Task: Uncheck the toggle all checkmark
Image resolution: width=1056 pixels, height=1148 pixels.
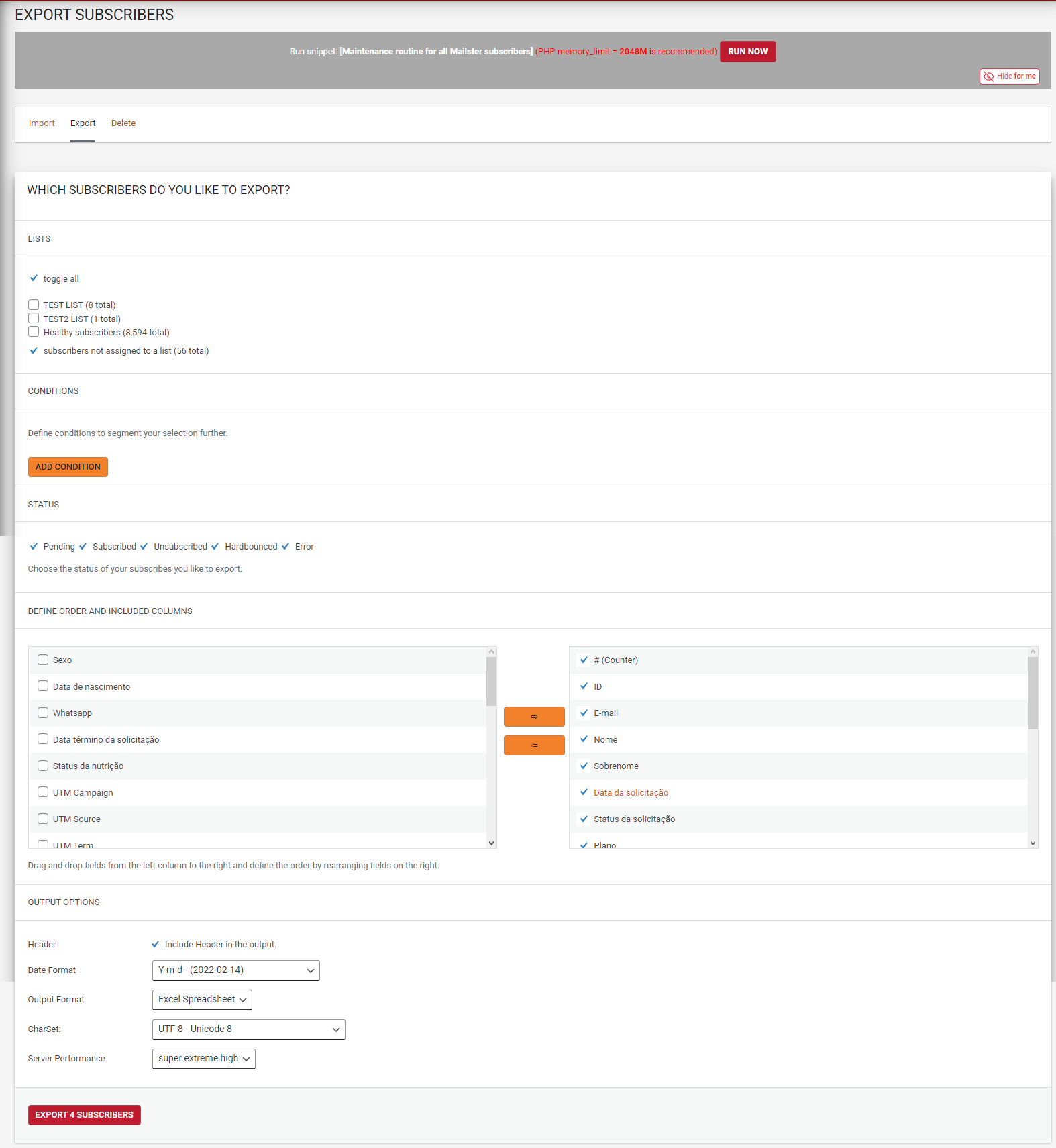Action: click(34, 278)
